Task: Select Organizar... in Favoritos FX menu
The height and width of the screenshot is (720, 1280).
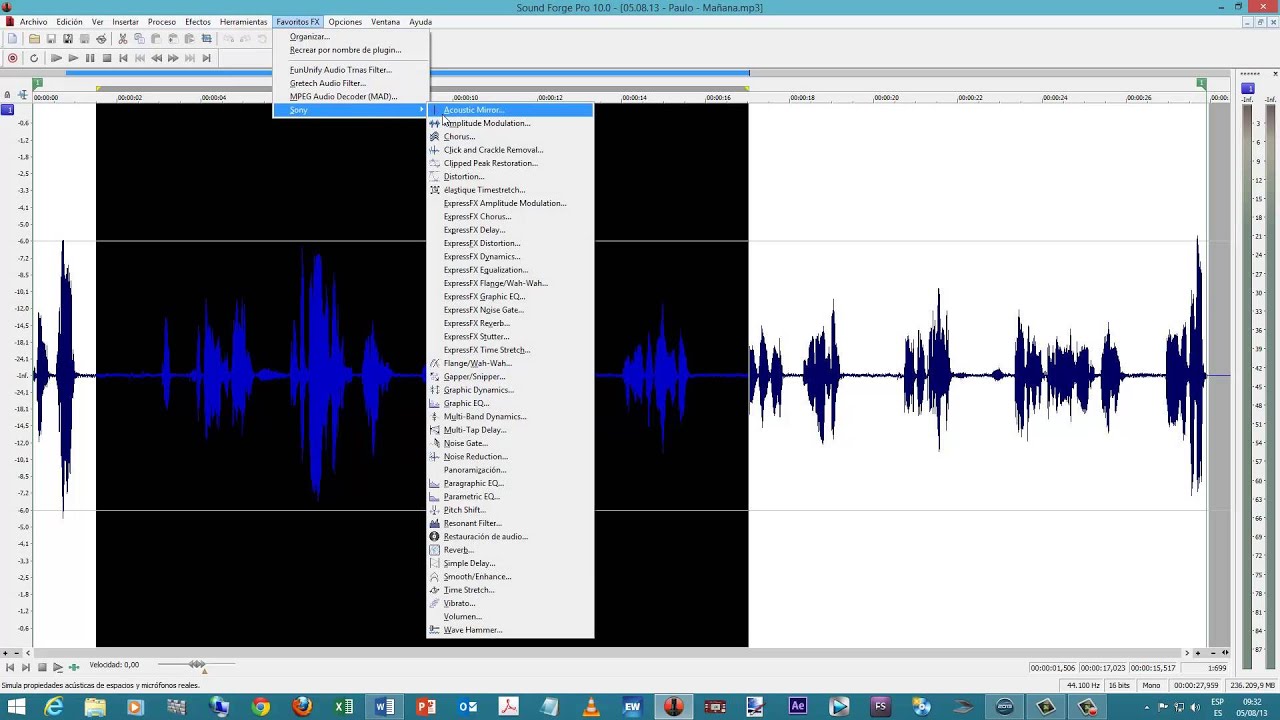Action: coord(351,37)
